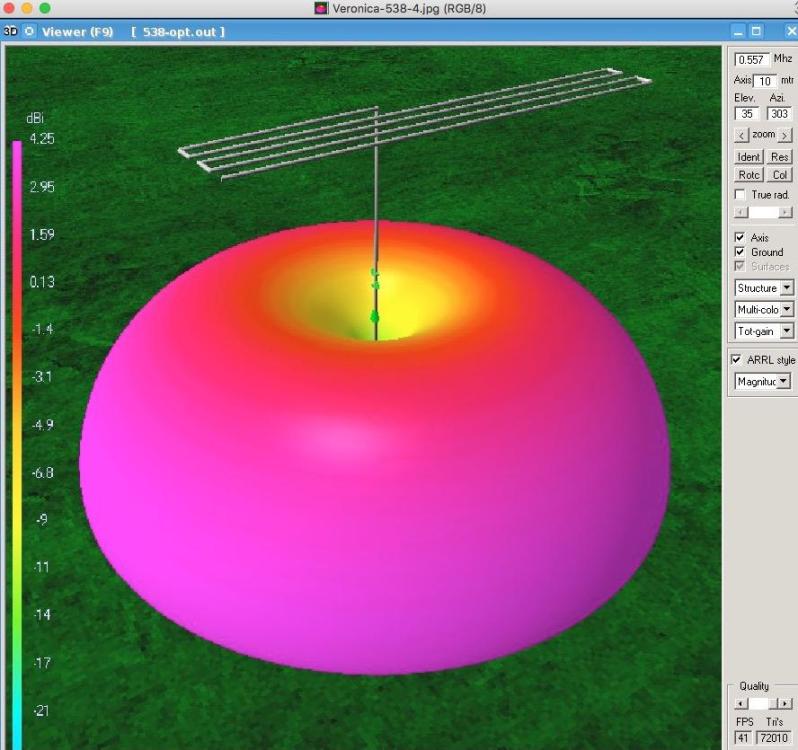Viewport: 798px width, 750px height.
Task: Click the yellow macOS minimize button
Action: pos(26,8)
